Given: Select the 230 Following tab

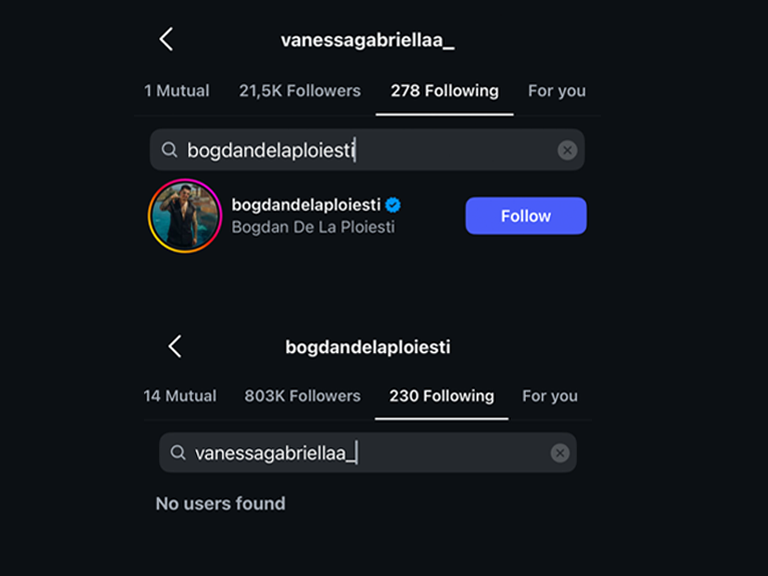Looking at the screenshot, I should coord(441,396).
